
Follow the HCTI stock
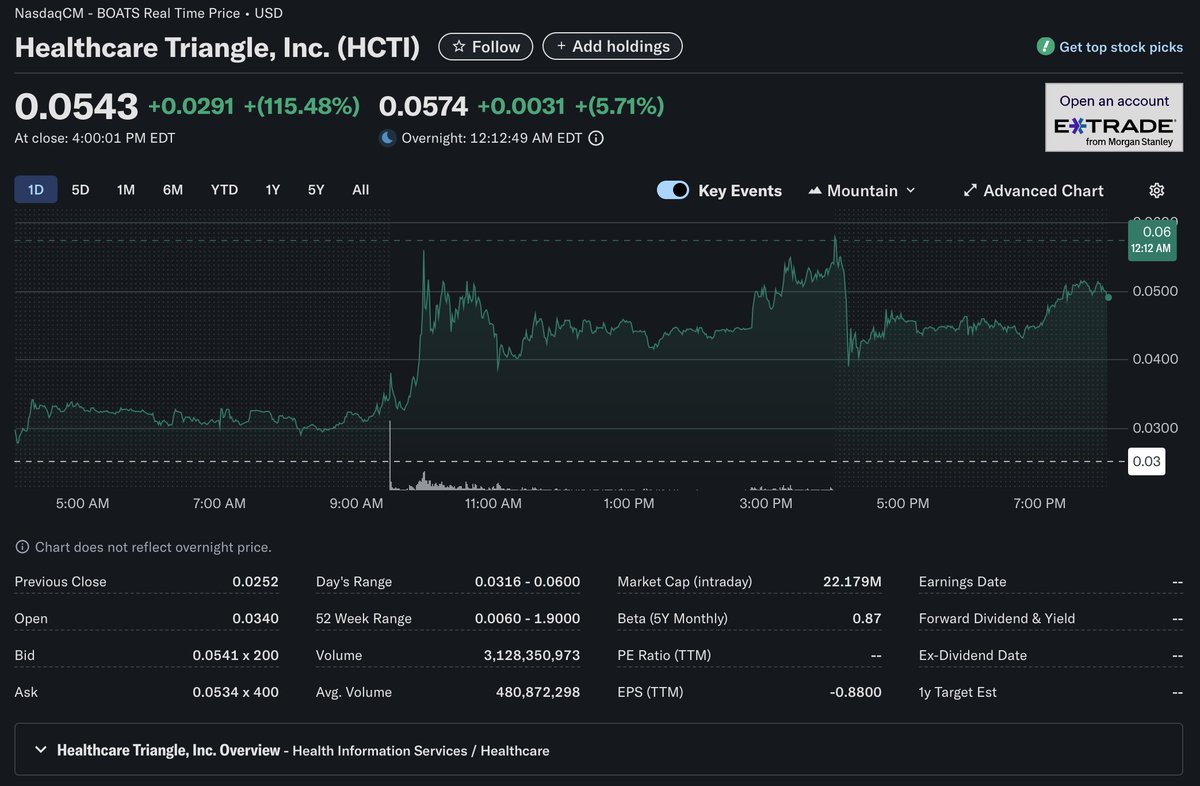(486, 46)
